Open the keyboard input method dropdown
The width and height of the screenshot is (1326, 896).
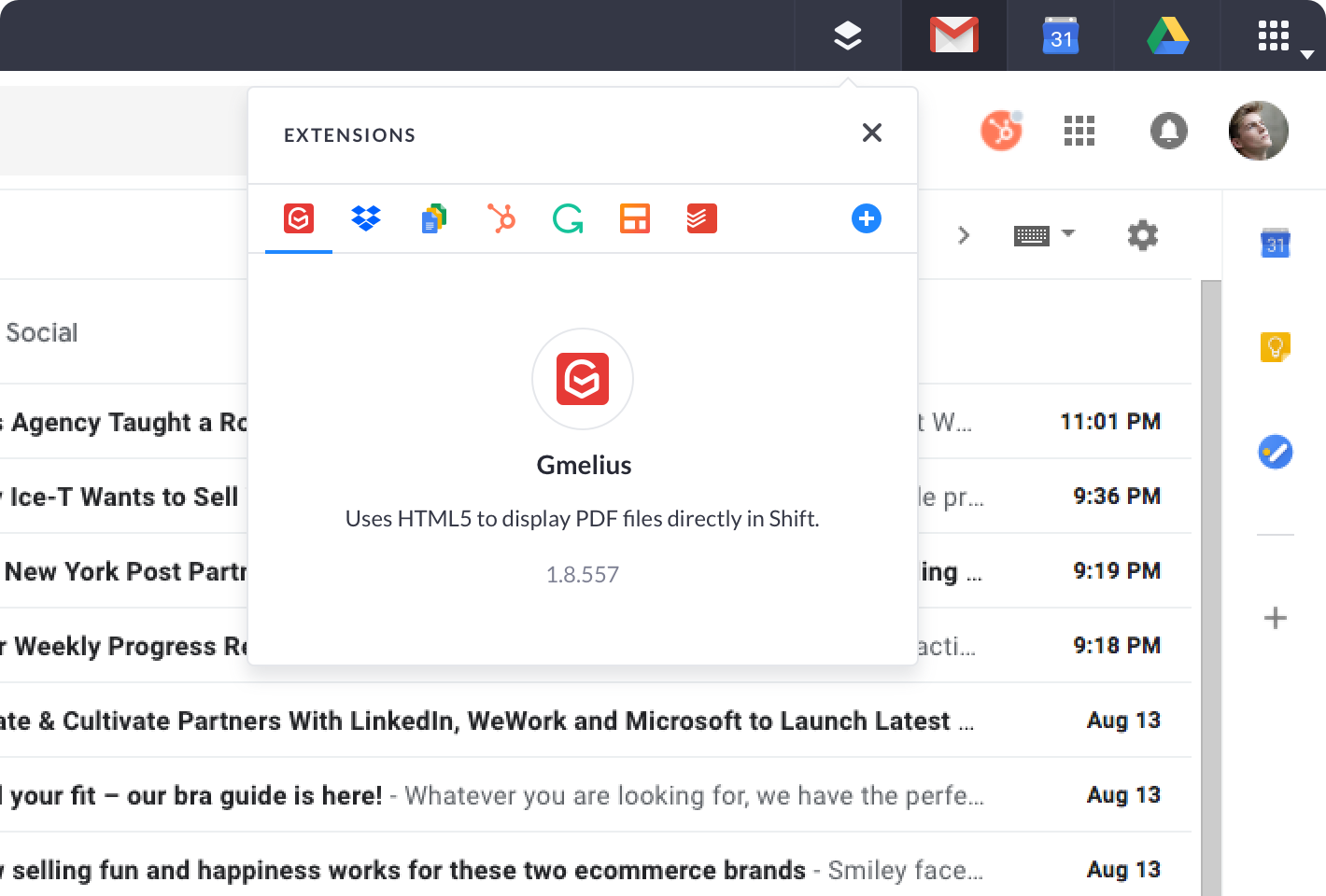(1044, 234)
